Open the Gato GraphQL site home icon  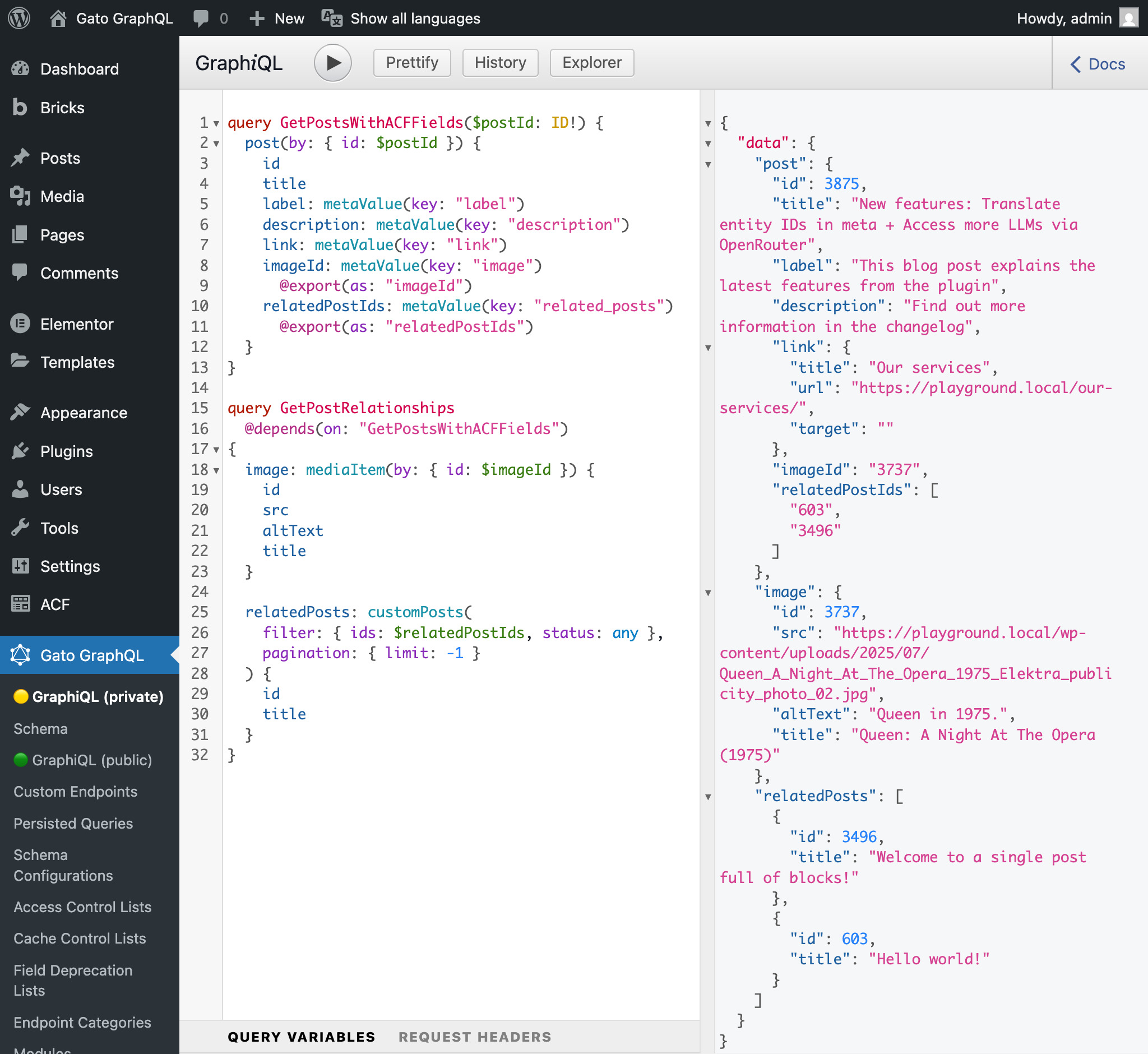58,19
